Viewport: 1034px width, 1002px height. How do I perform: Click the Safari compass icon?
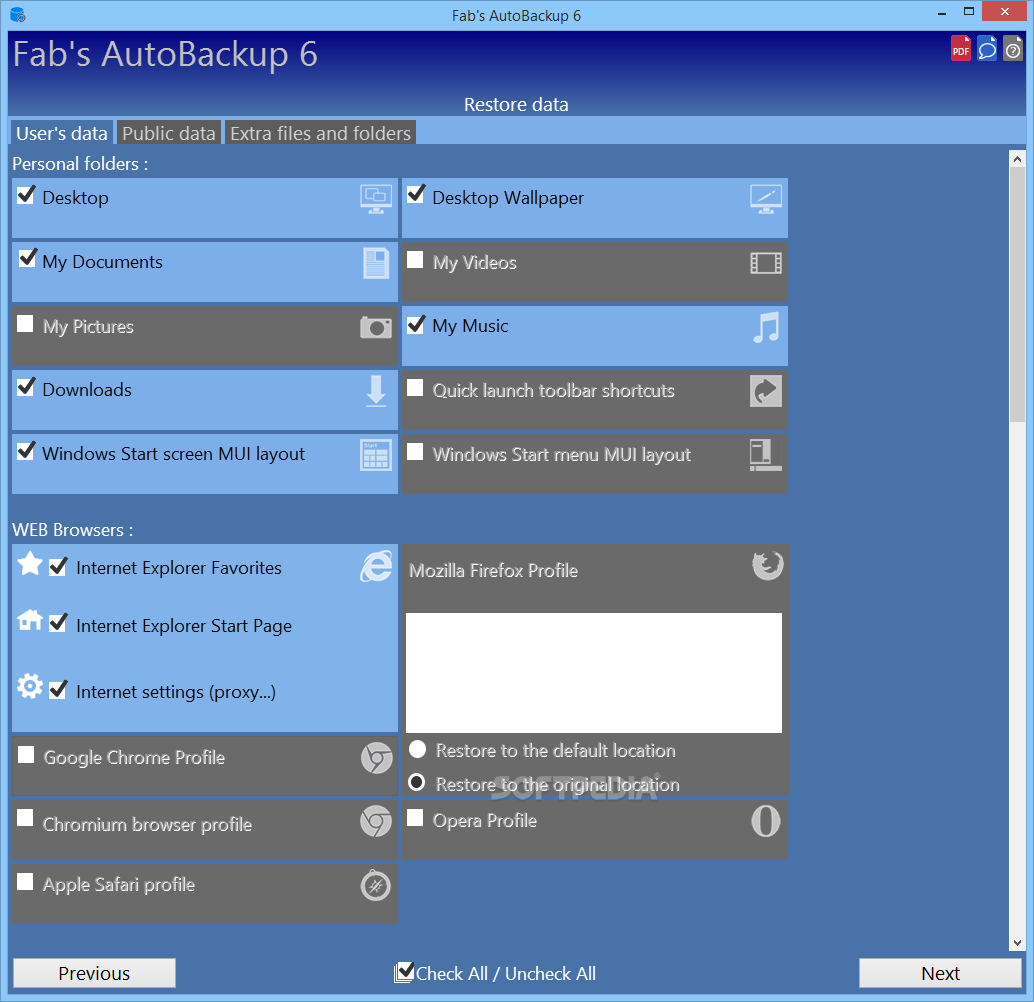click(x=376, y=885)
